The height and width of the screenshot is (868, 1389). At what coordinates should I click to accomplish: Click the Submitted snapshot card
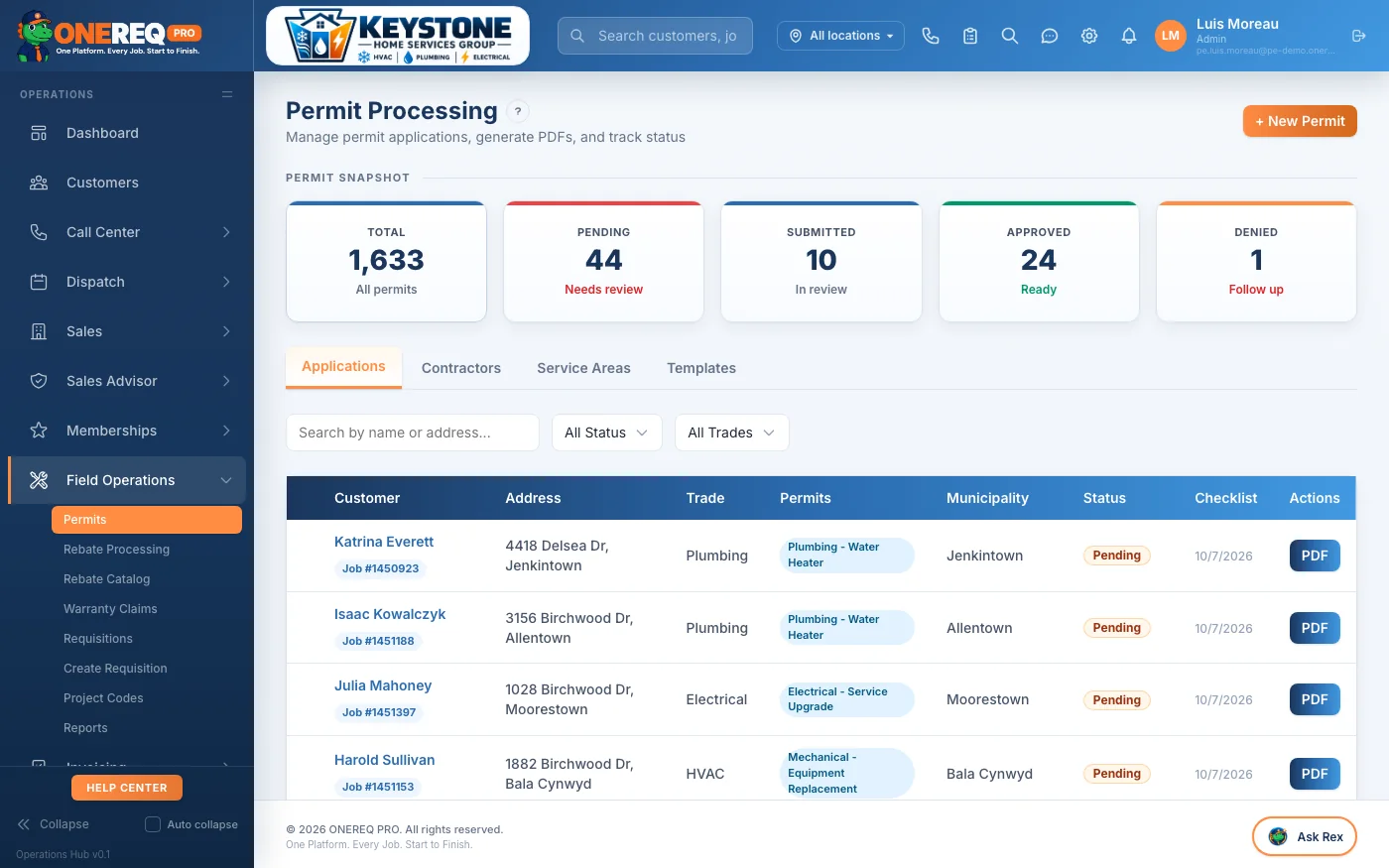coord(821,262)
